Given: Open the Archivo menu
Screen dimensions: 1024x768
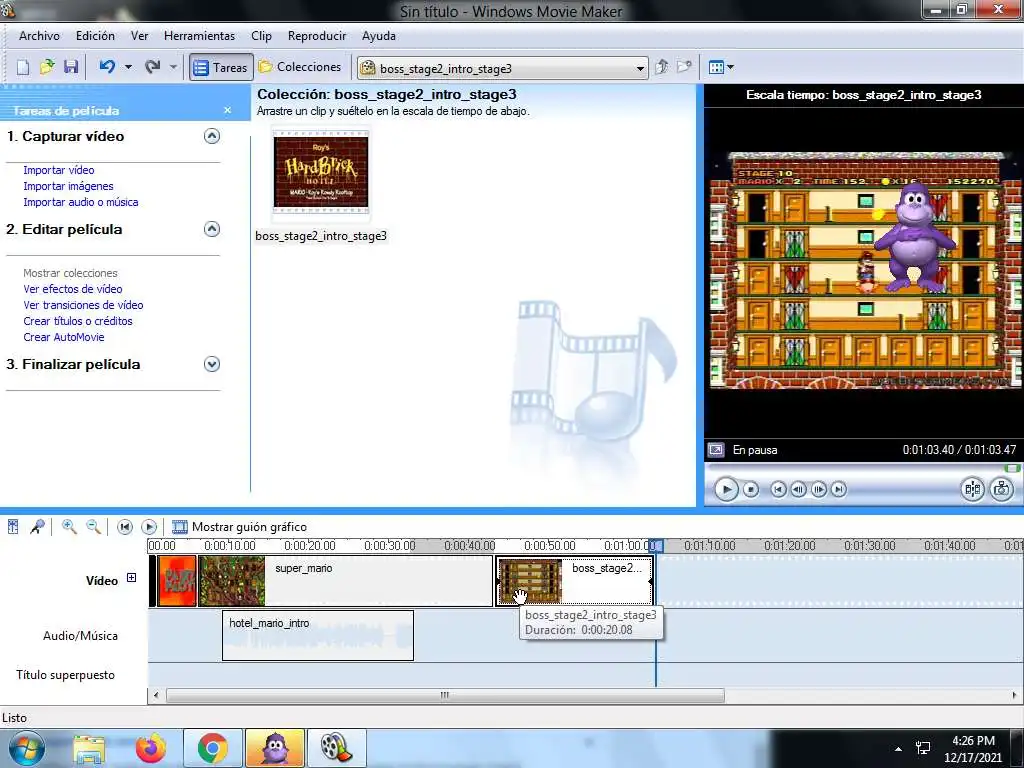Looking at the screenshot, I should pos(39,36).
